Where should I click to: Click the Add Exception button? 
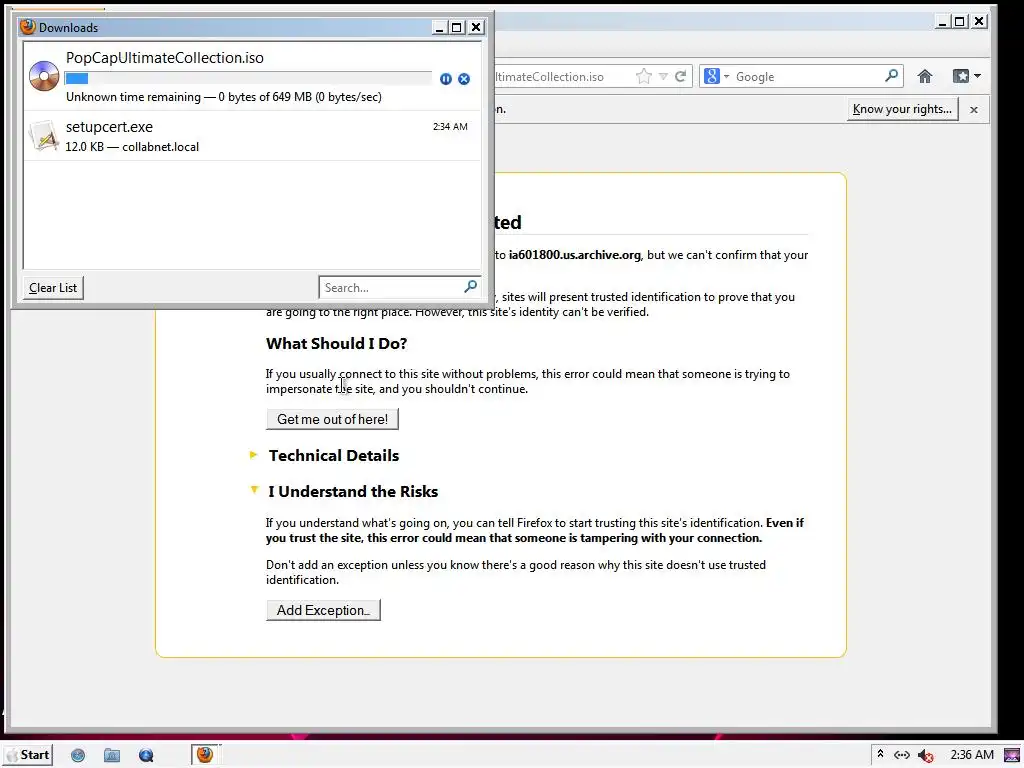(323, 610)
